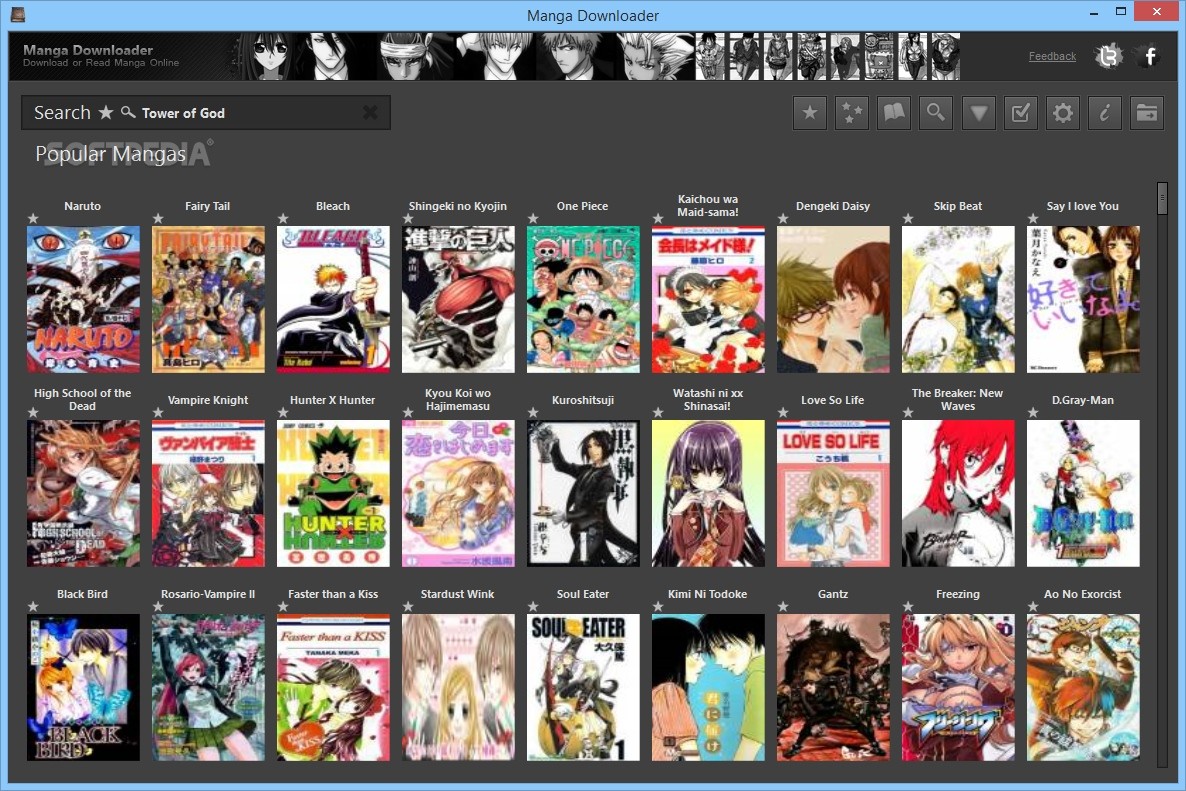Open the Hunter X Hunter cover
Image resolution: width=1186 pixels, height=791 pixels.
[x=333, y=494]
